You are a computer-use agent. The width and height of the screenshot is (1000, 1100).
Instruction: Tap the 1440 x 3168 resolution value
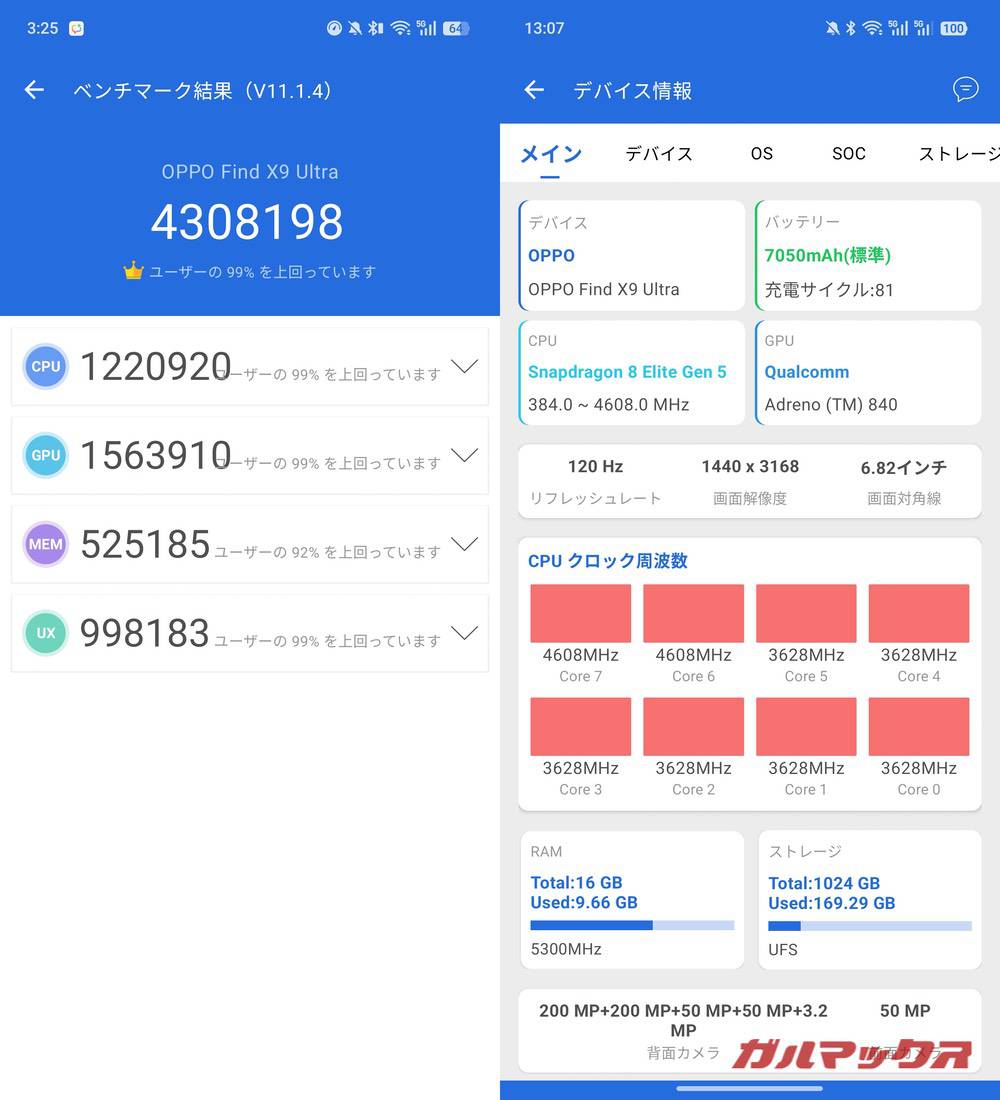click(750, 467)
